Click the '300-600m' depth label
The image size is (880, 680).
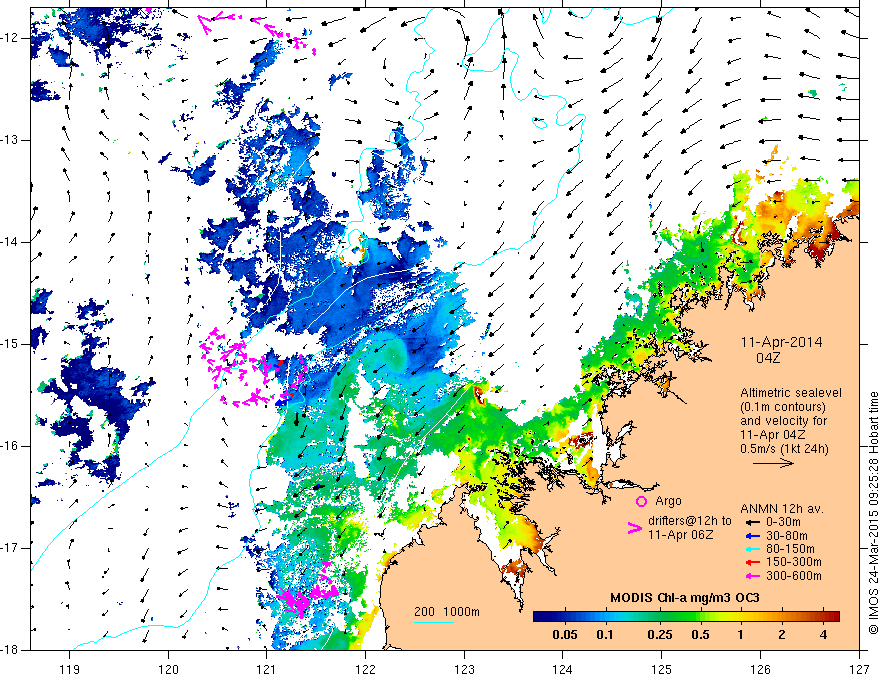[x=793, y=576]
